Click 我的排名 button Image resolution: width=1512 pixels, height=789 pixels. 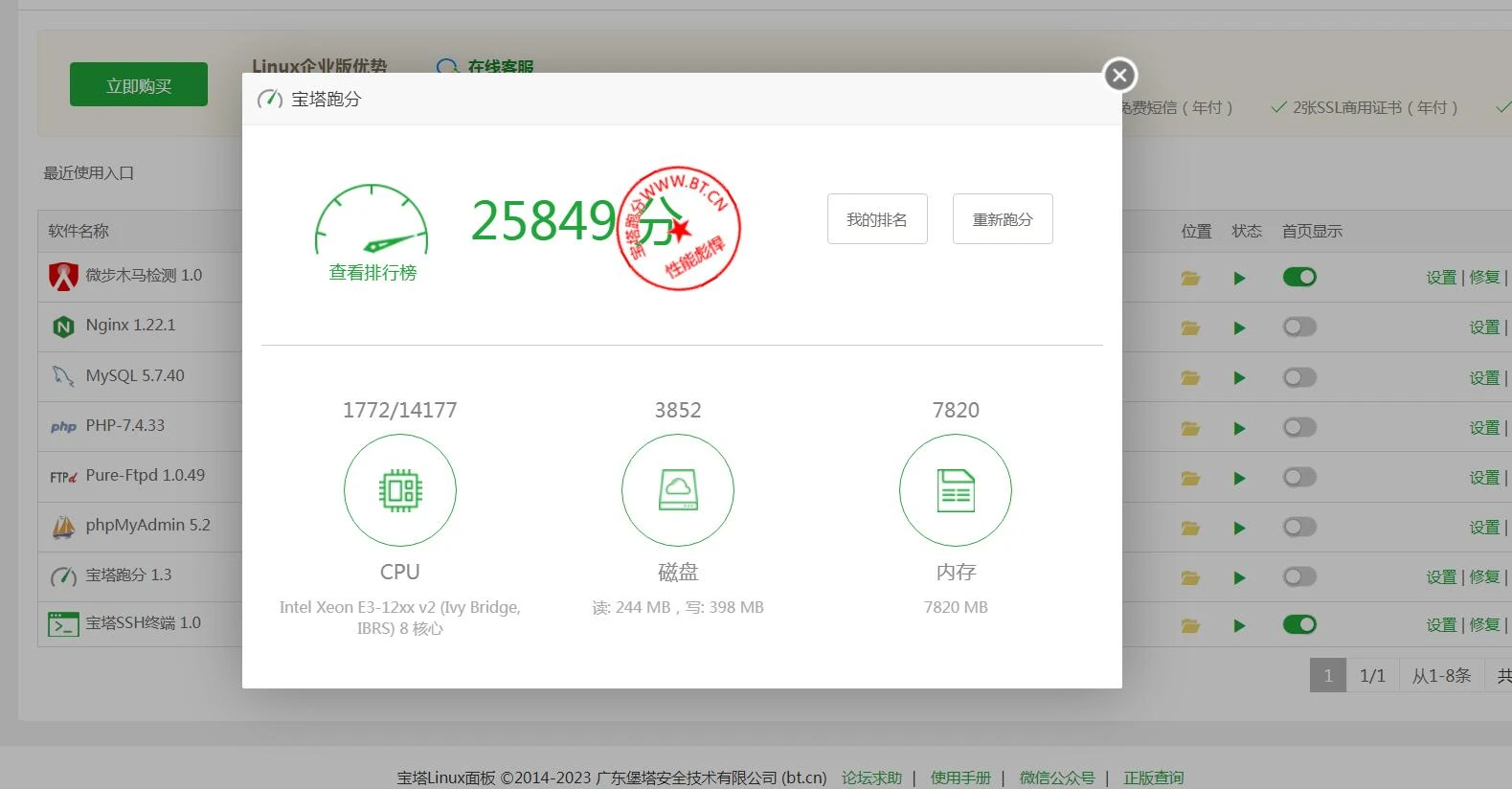point(877,219)
